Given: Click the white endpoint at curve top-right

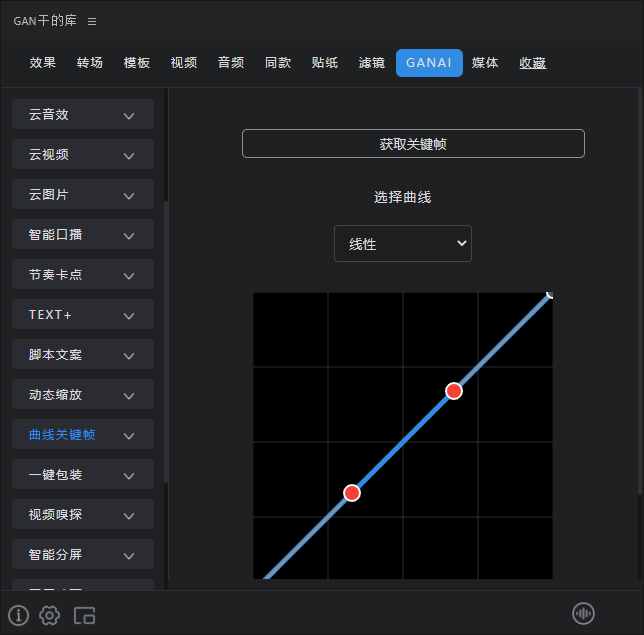Looking at the screenshot, I should (x=550, y=294).
